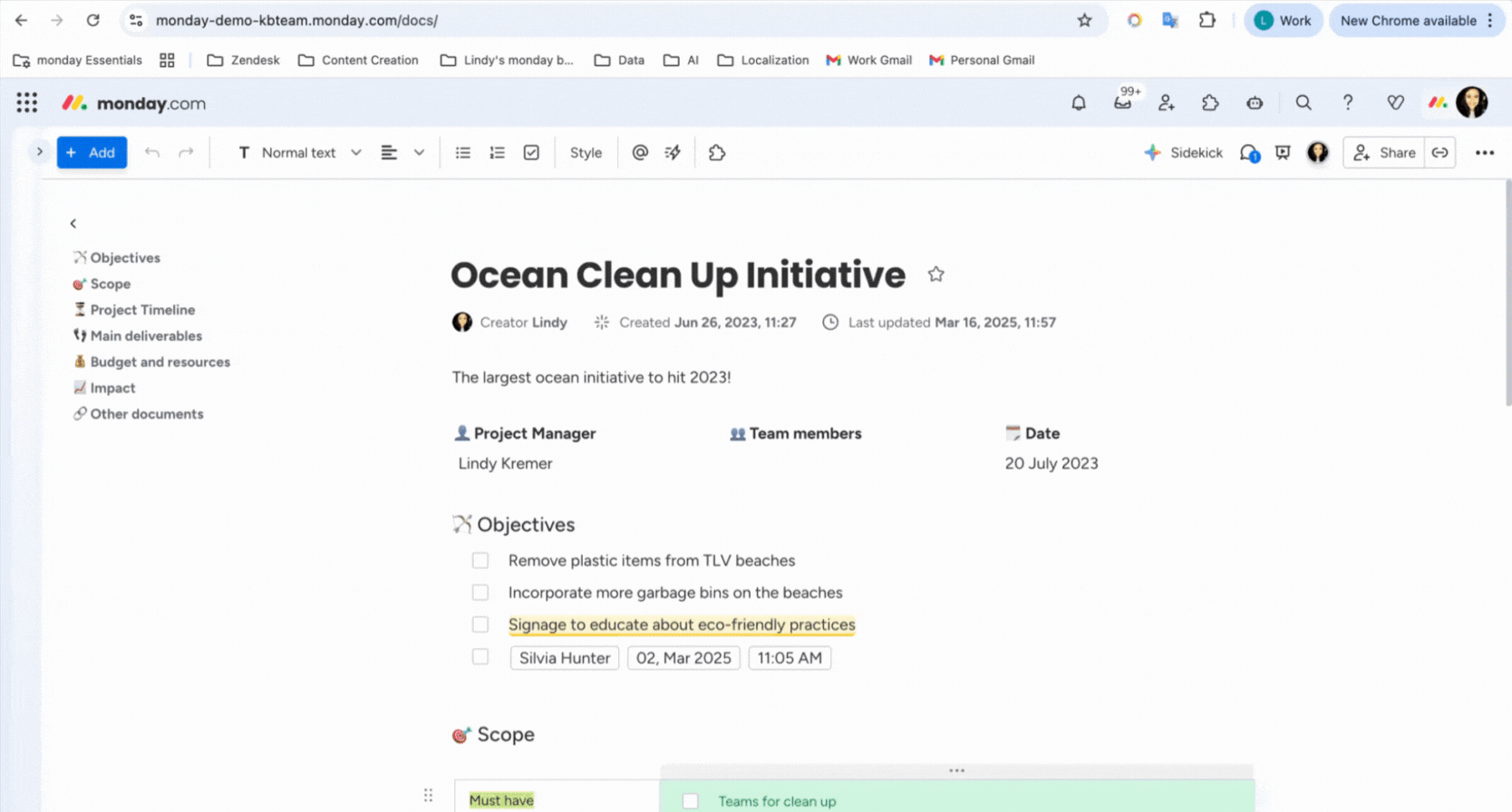Click the blue Add button
1512x812 pixels.
click(x=92, y=153)
